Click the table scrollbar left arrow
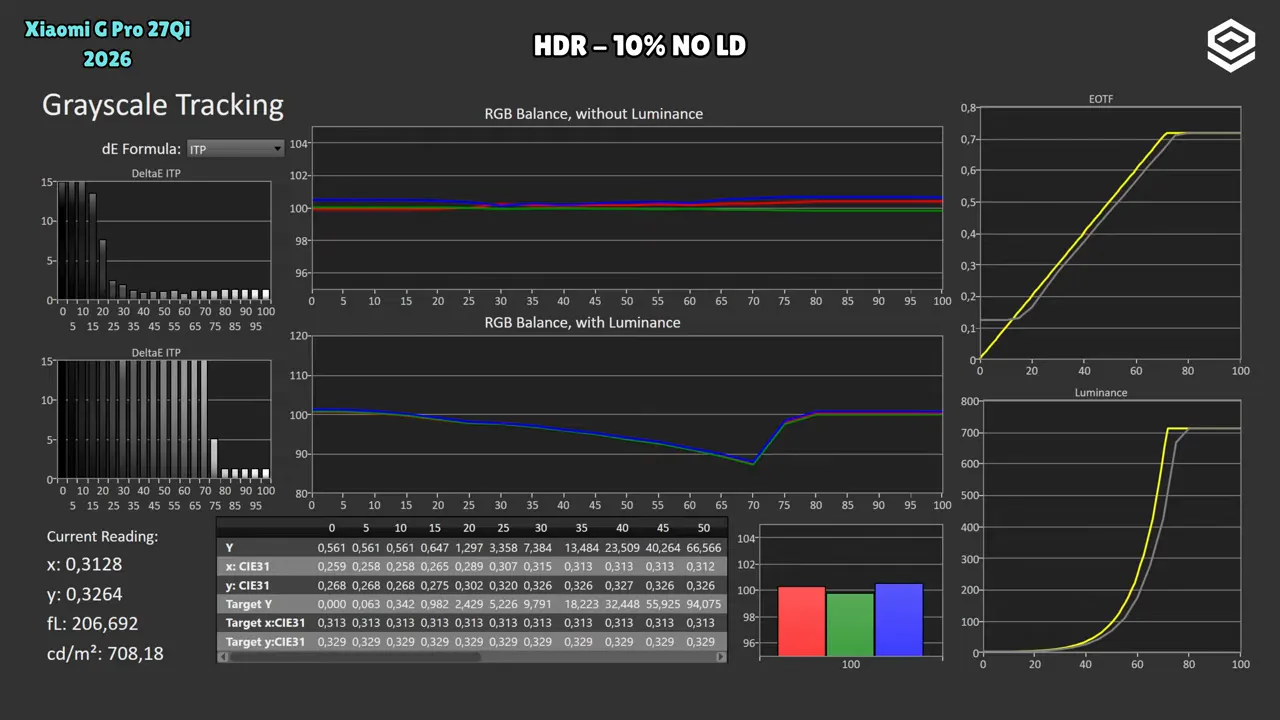 222,657
